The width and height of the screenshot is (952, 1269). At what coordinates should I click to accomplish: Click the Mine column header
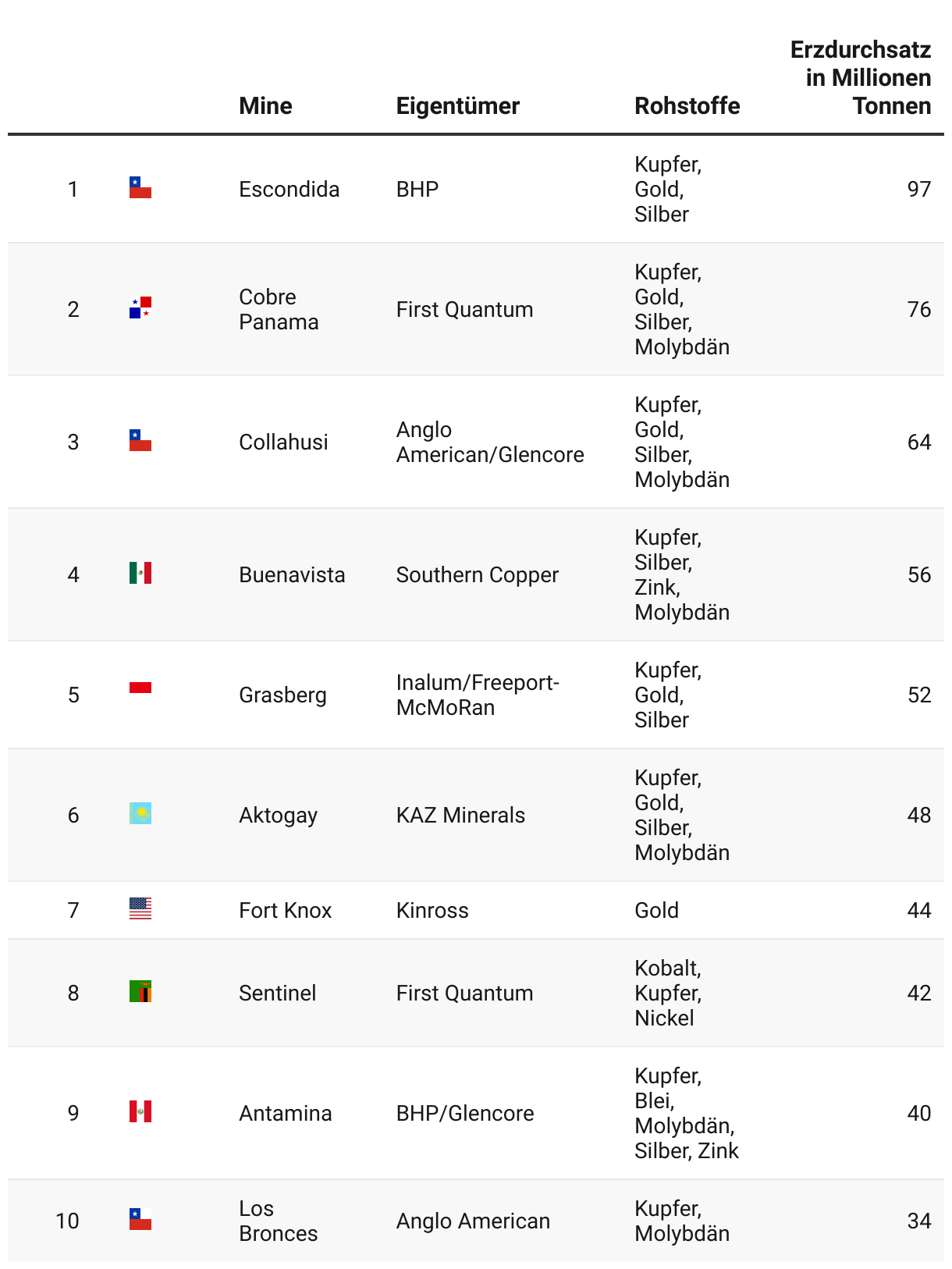click(x=265, y=106)
